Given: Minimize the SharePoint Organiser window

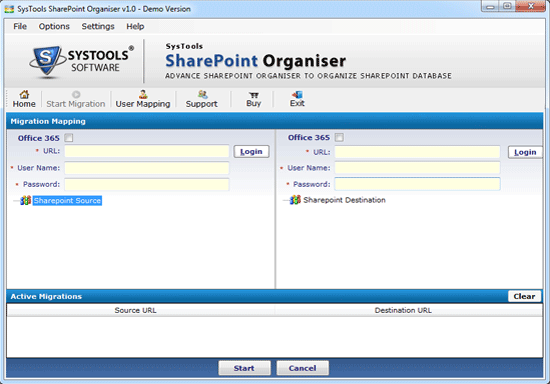Looking at the screenshot, I should click(490, 6).
